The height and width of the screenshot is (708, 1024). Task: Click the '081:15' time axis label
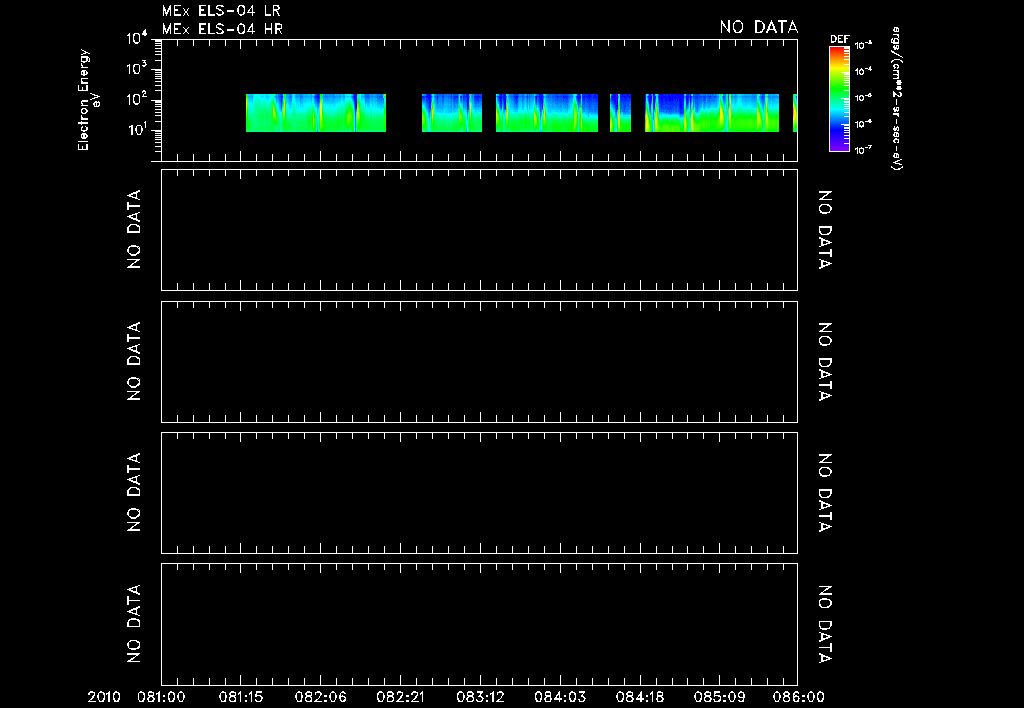(241, 698)
